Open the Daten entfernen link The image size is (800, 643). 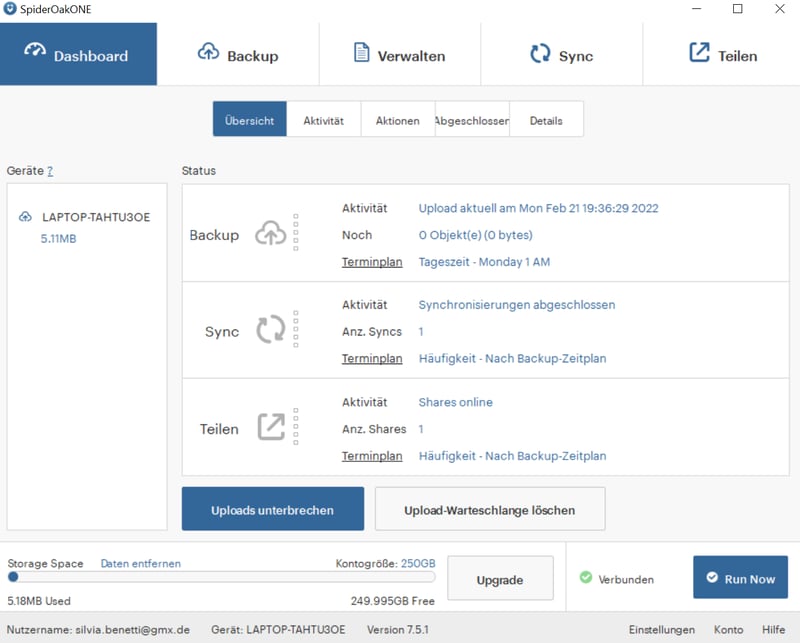pos(141,564)
